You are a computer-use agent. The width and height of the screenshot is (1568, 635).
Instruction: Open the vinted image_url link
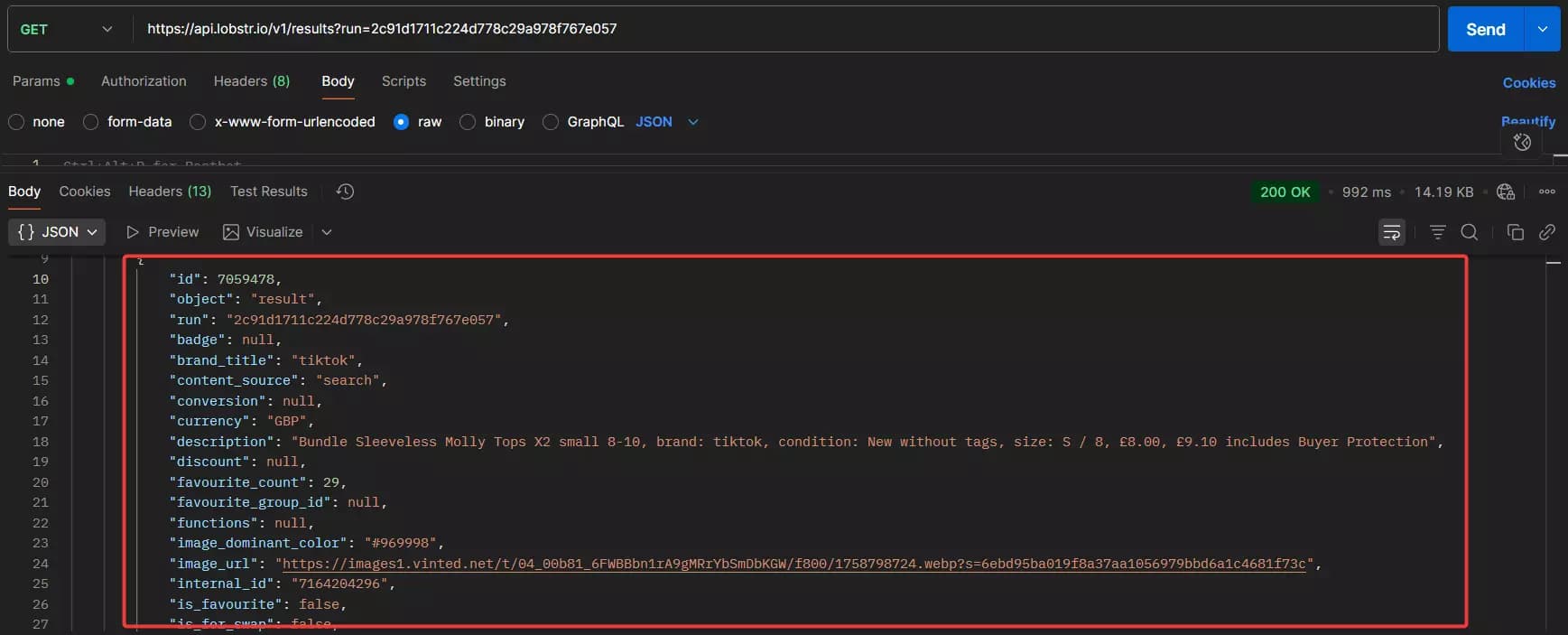[x=794, y=564]
